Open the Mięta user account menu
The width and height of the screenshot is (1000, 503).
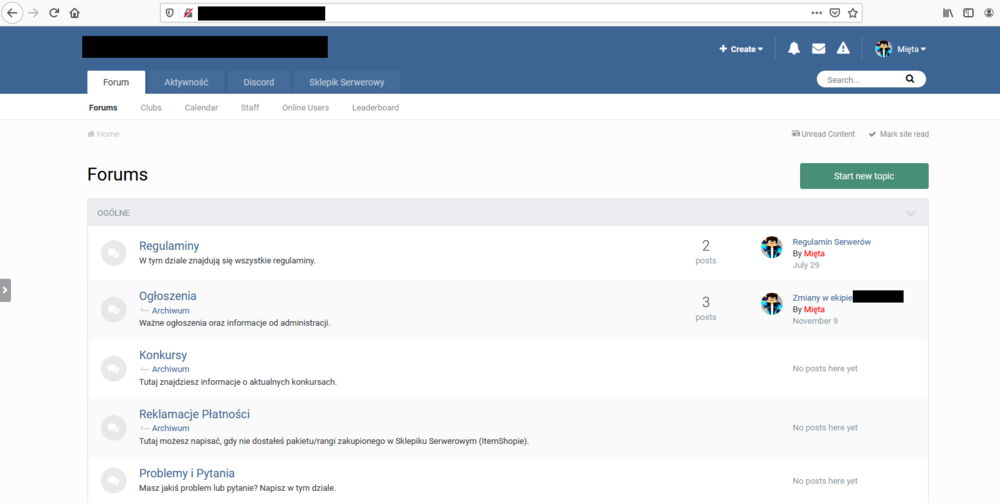click(901, 49)
